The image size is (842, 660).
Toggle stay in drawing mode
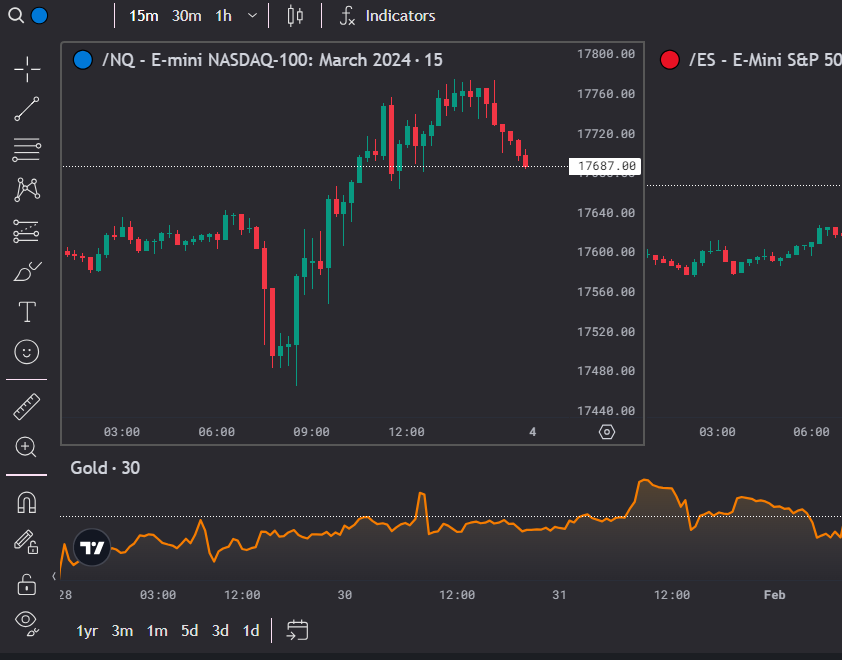coord(26,542)
